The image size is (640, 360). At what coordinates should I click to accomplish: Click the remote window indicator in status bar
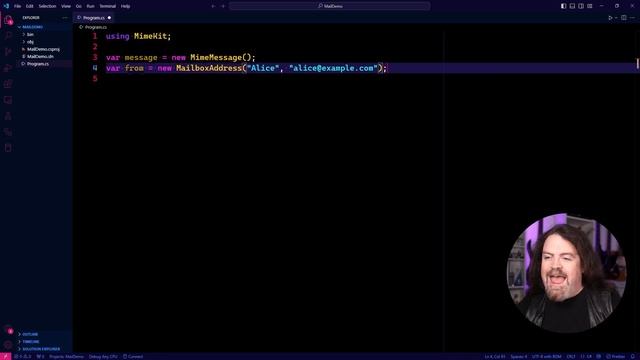5,356
